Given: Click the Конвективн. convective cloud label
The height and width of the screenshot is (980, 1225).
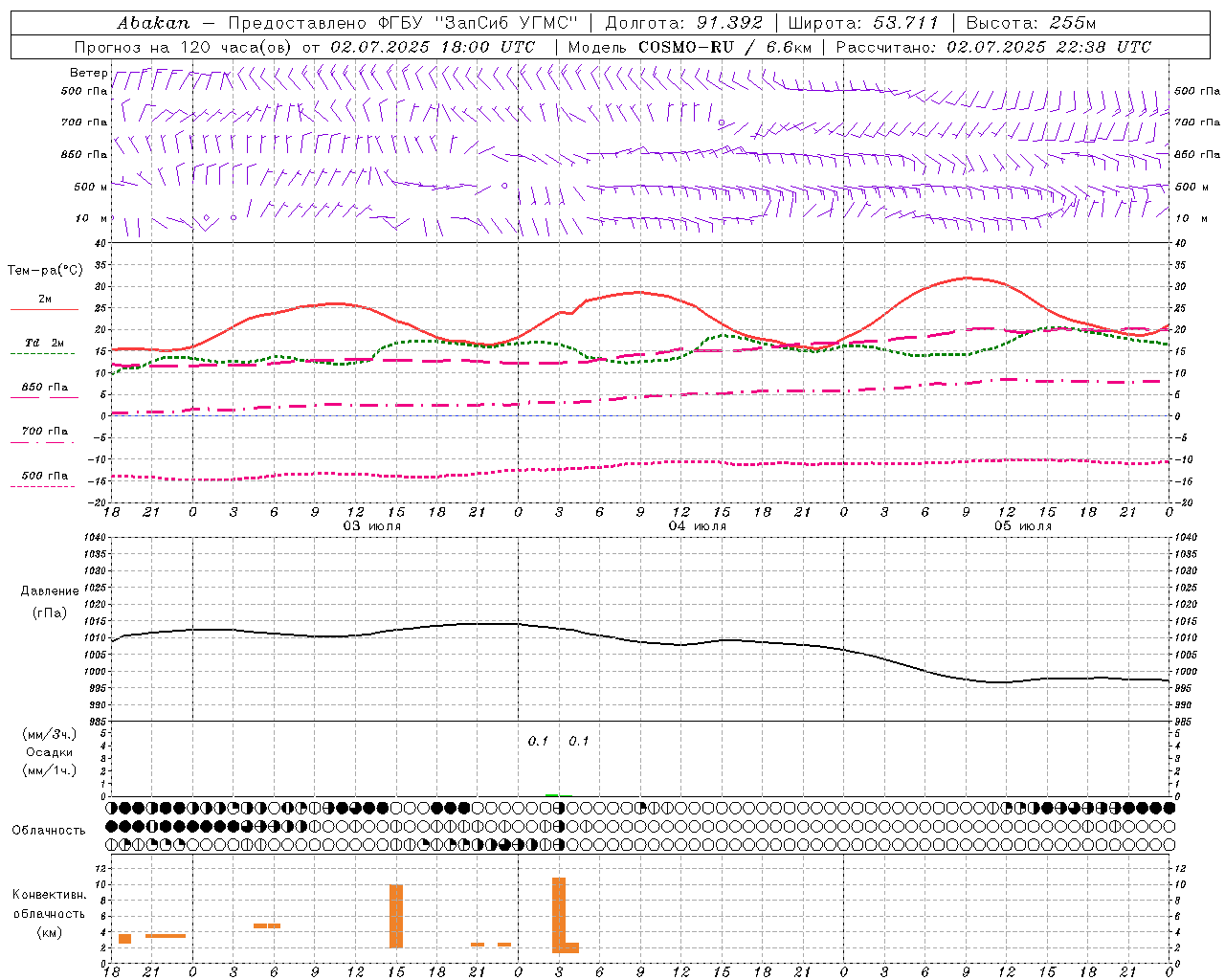Looking at the screenshot, I should (49, 895).
